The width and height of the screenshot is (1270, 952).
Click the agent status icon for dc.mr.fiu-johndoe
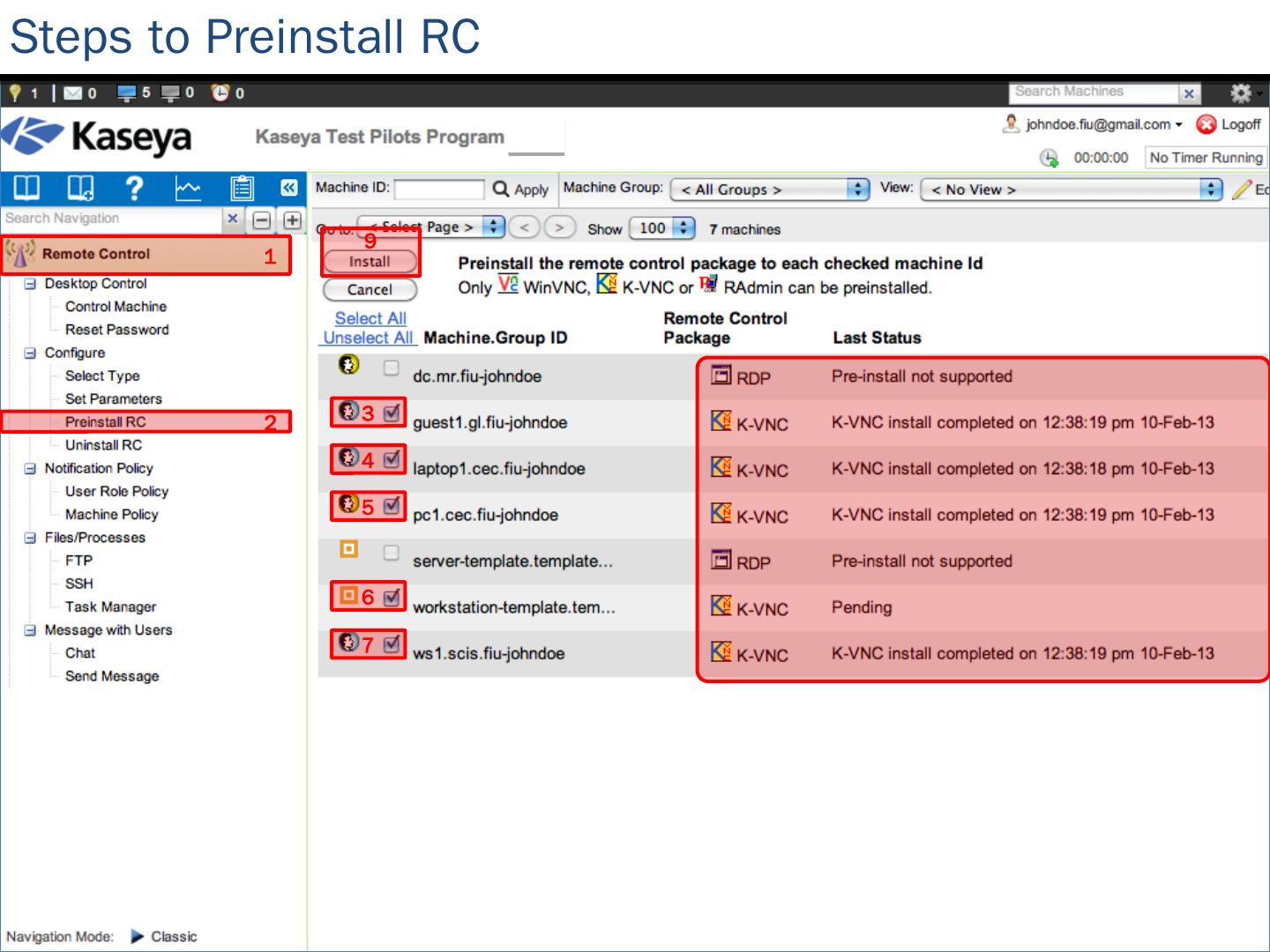[349, 365]
